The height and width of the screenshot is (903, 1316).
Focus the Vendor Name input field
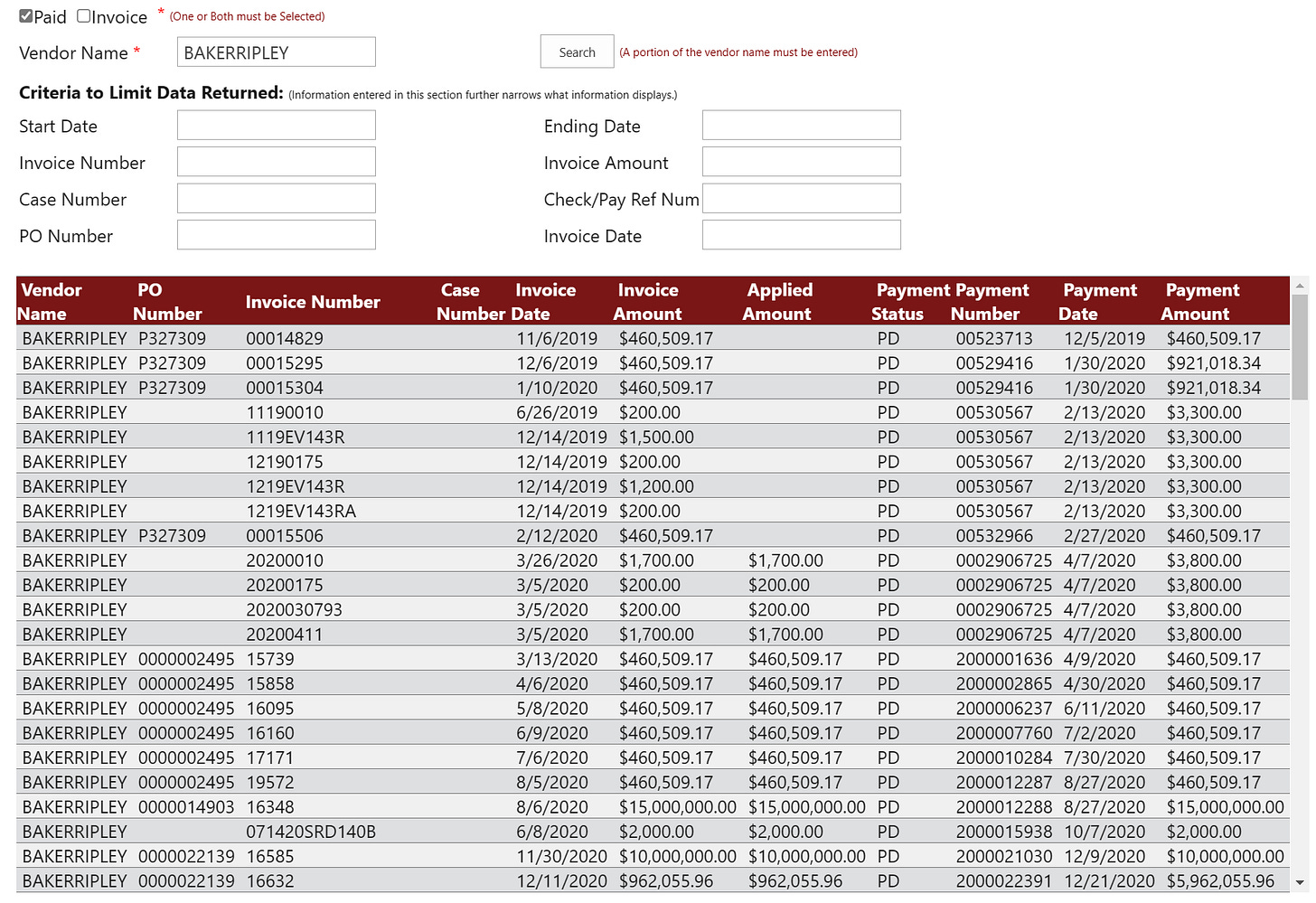point(277,52)
